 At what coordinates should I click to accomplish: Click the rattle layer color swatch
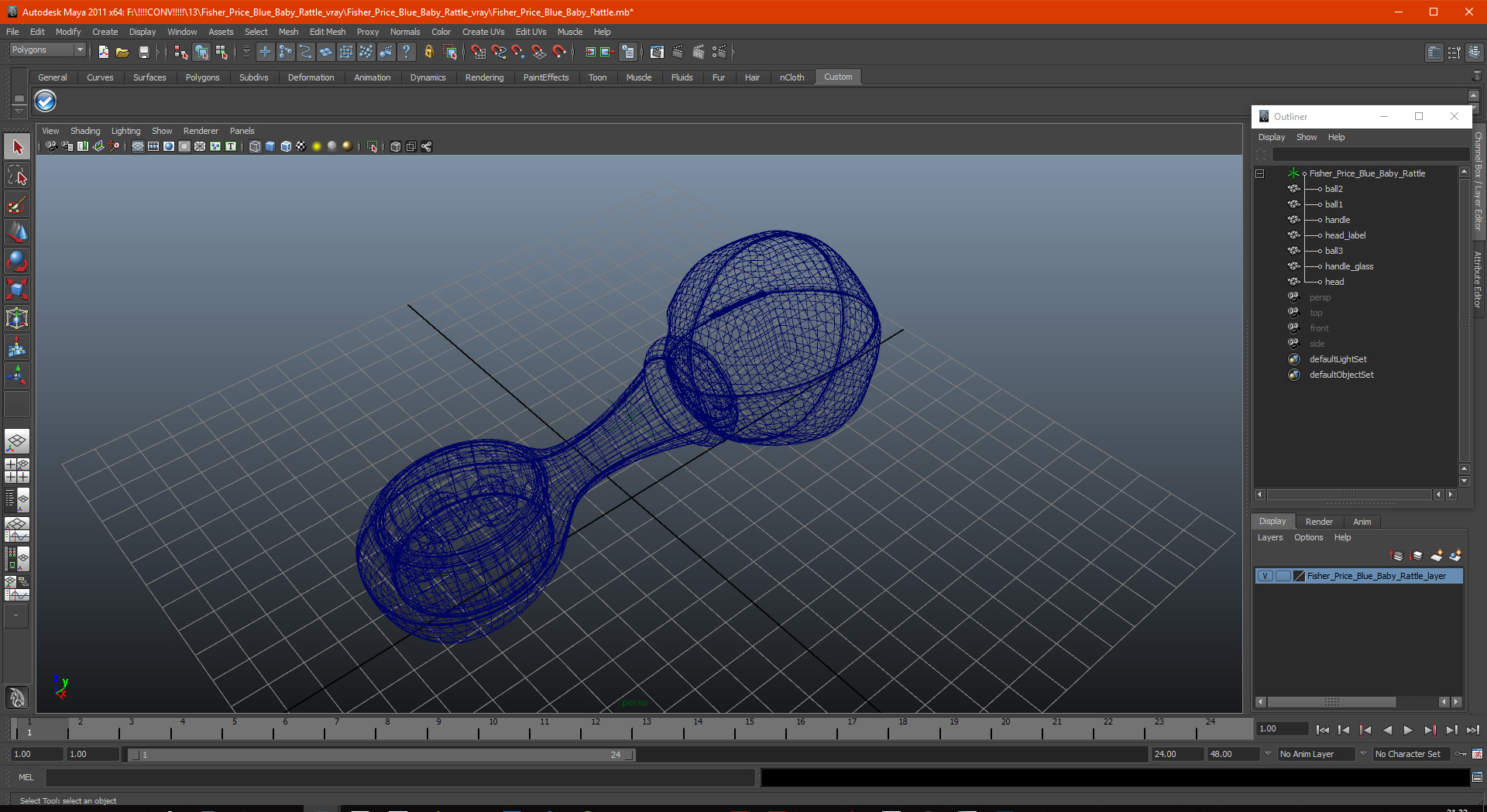coord(1299,576)
